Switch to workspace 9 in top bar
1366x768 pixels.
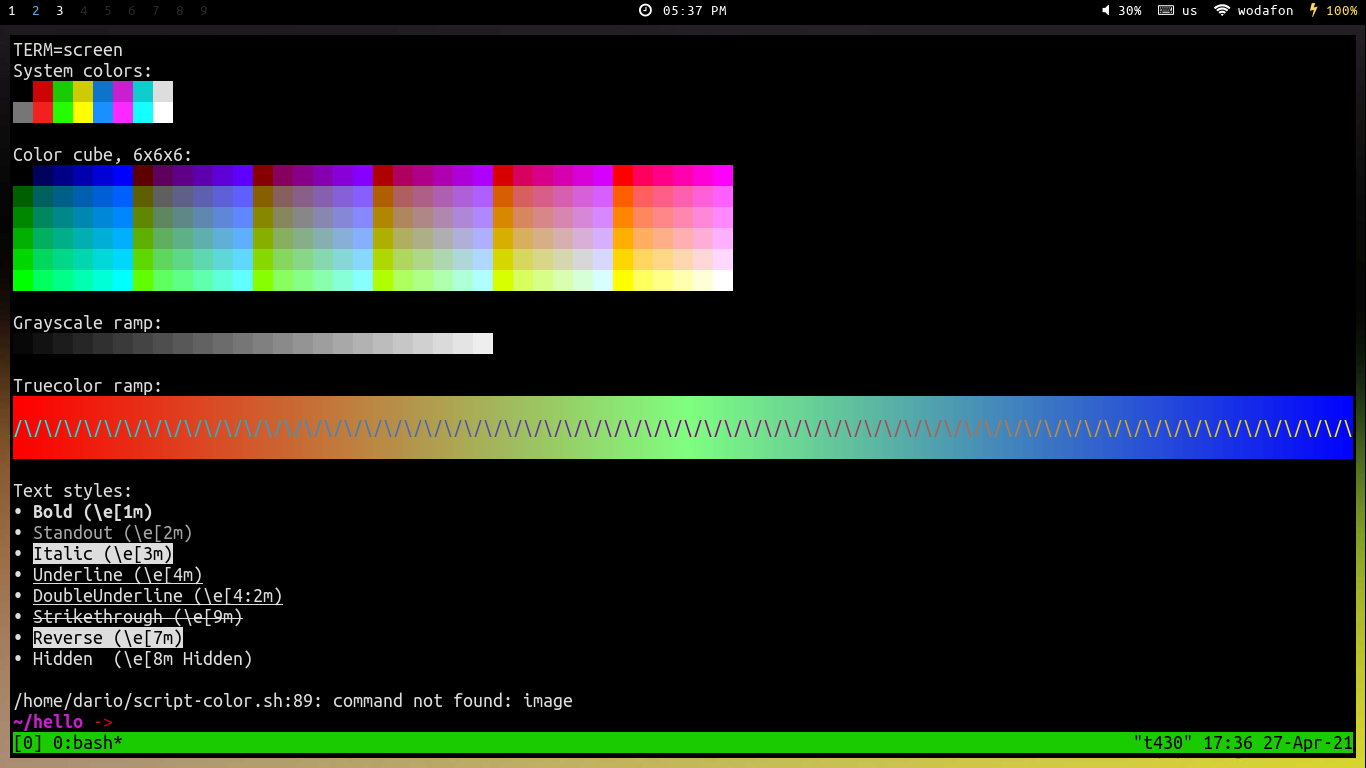[204, 10]
